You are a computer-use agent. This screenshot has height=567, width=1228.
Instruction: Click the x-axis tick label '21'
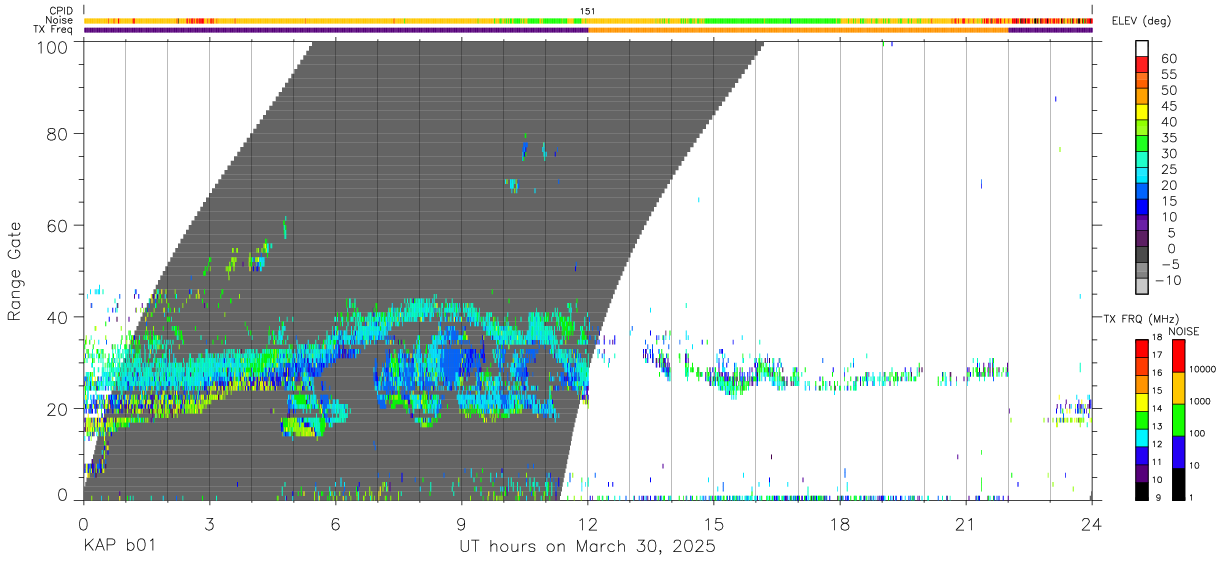(x=965, y=524)
